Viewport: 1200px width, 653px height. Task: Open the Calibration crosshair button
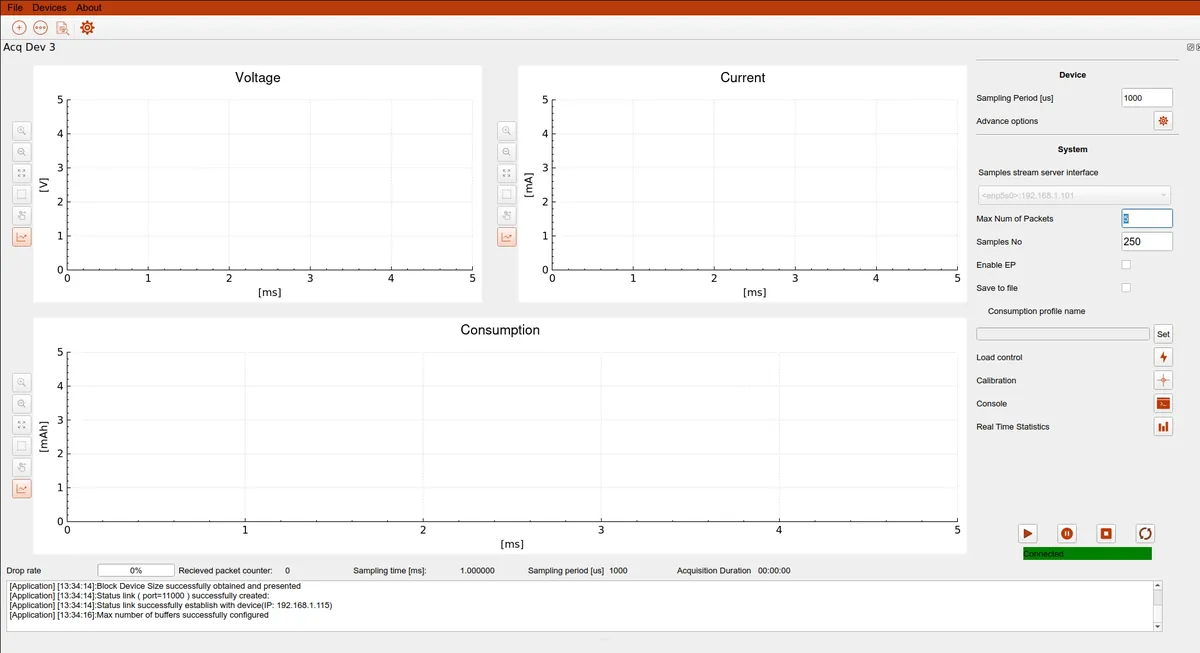coord(1163,380)
